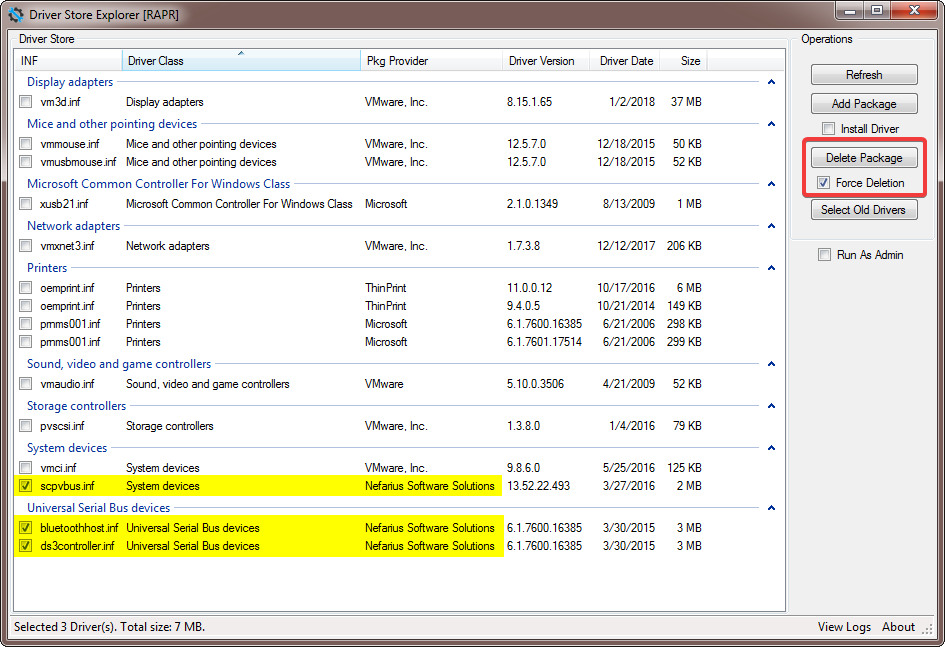Click Nefarius Software Solutions in scpvbus.inf row

click(x=430, y=486)
